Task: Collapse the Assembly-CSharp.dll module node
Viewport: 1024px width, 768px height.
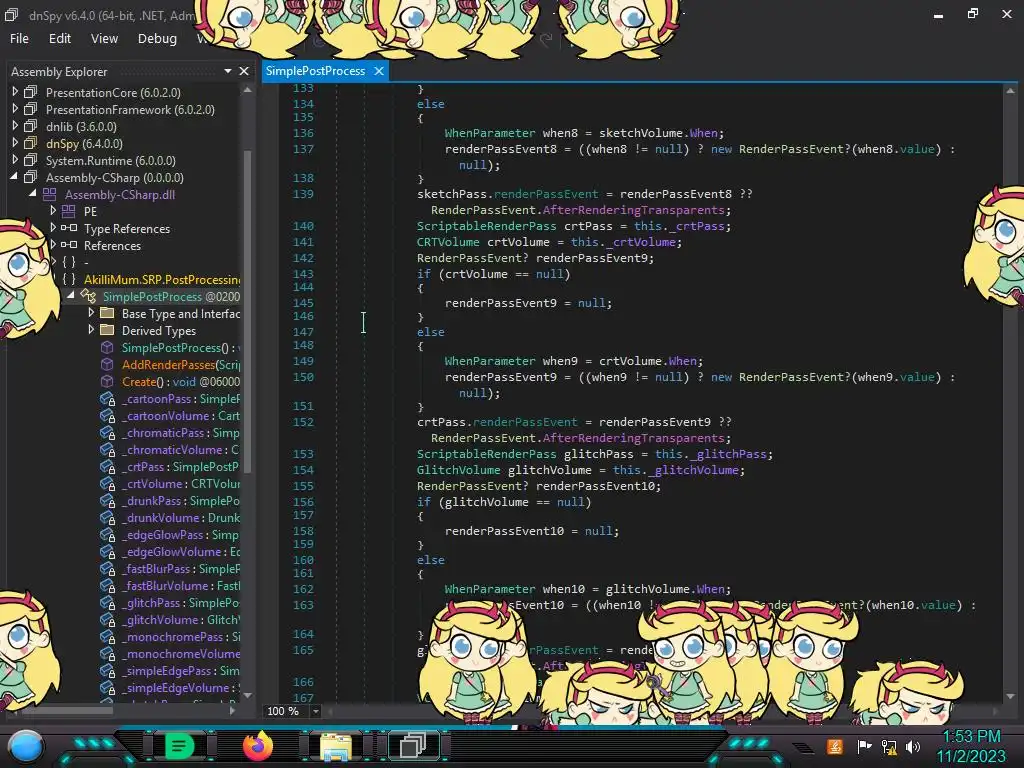Action: pyautogui.click(x=33, y=194)
